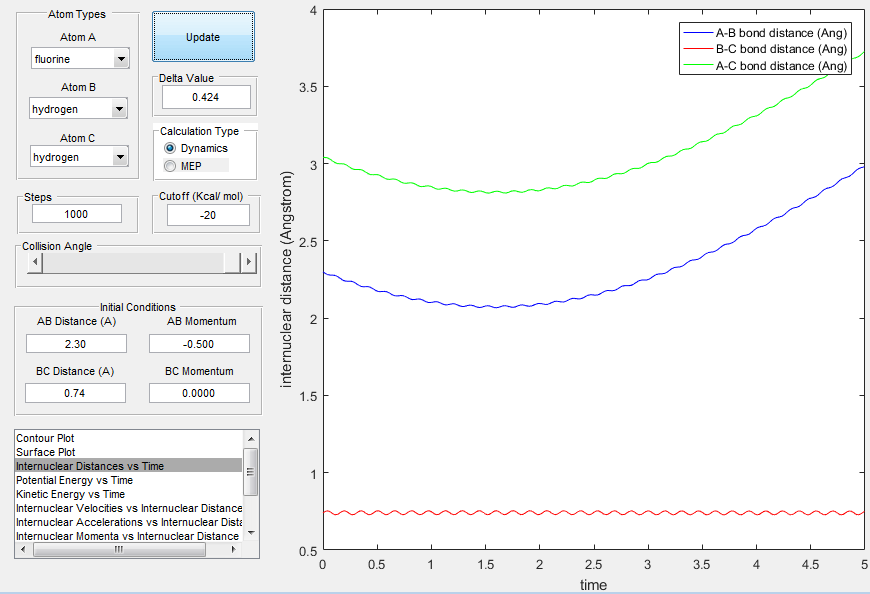
Task: Open the Atom C dropdown list
Action: (79, 157)
